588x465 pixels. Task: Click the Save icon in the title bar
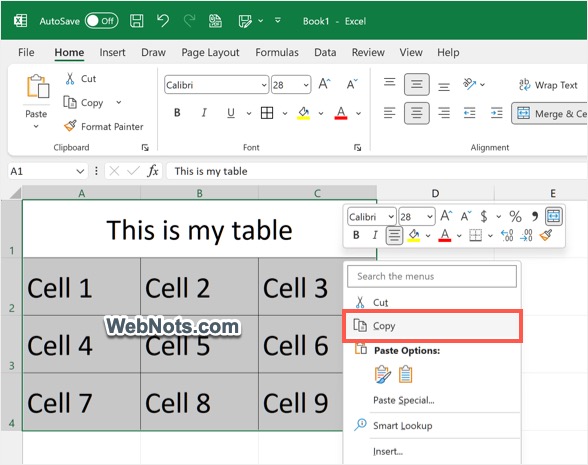(136, 21)
